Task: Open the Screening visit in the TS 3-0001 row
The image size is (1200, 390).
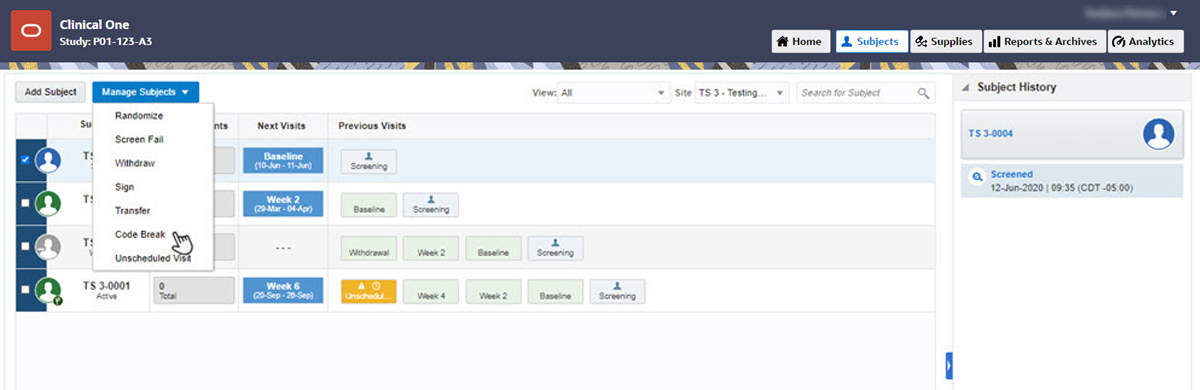Action: [617, 291]
